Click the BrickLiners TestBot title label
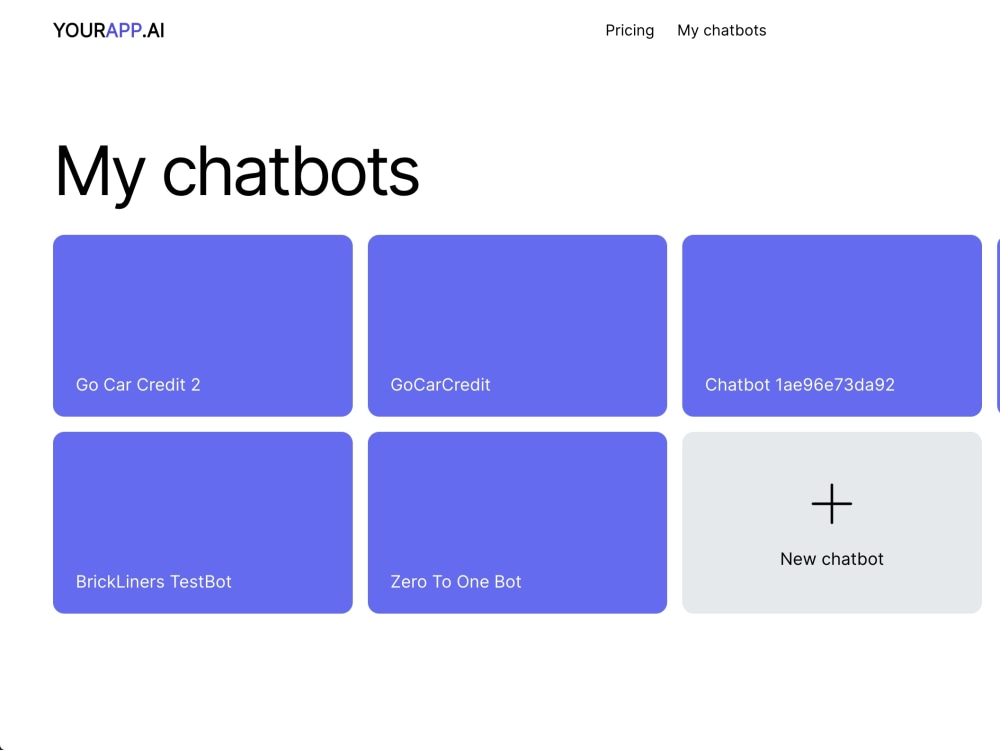The image size is (1000, 750). [154, 581]
